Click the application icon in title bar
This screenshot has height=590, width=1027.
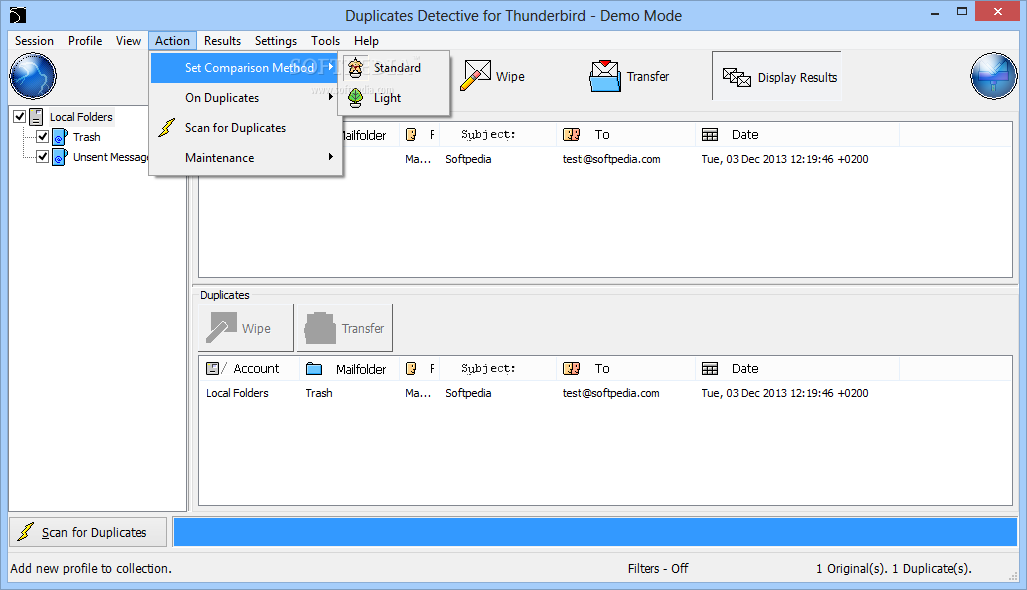pos(18,15)
